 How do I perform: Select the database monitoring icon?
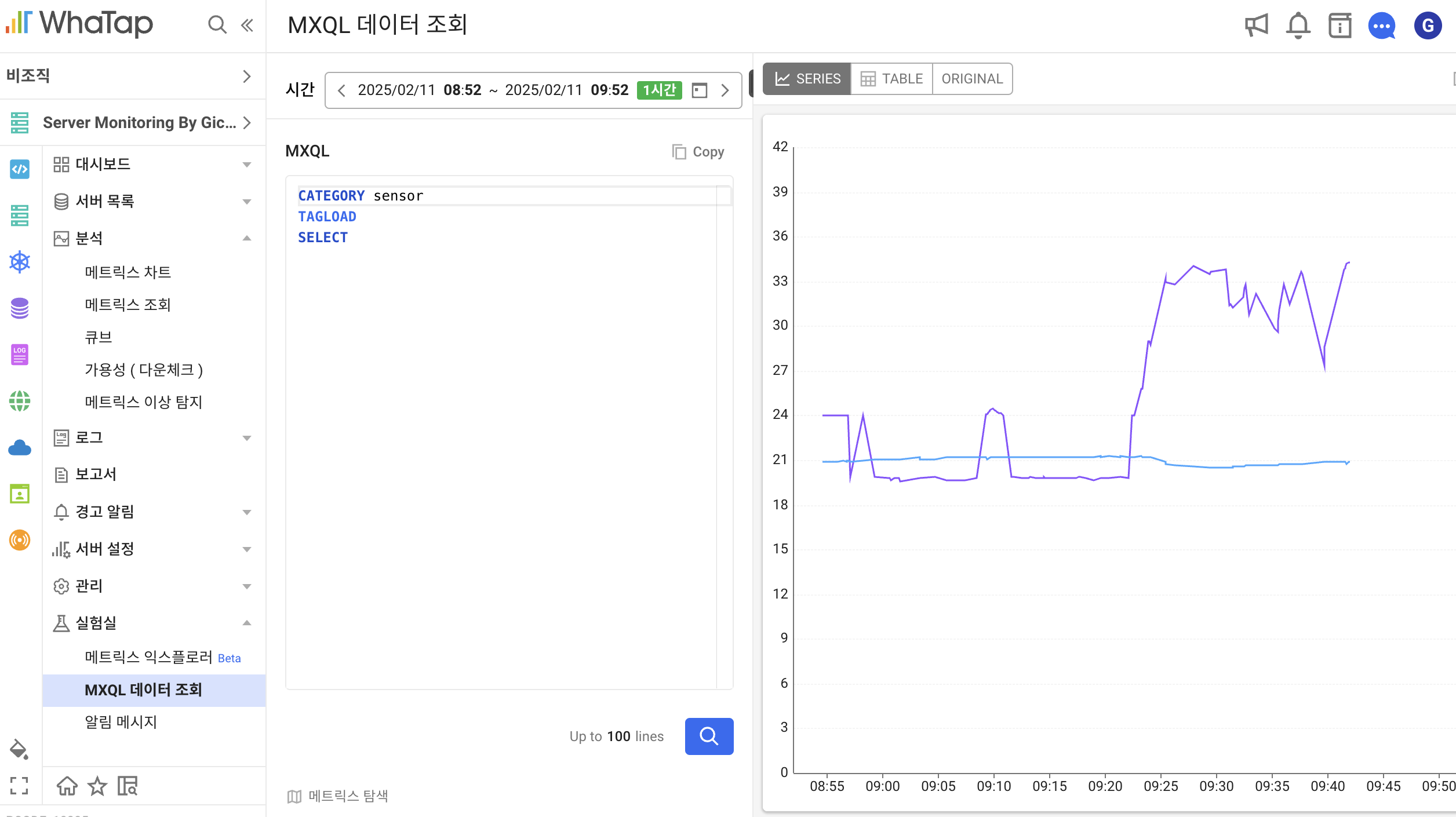(20, 308)
